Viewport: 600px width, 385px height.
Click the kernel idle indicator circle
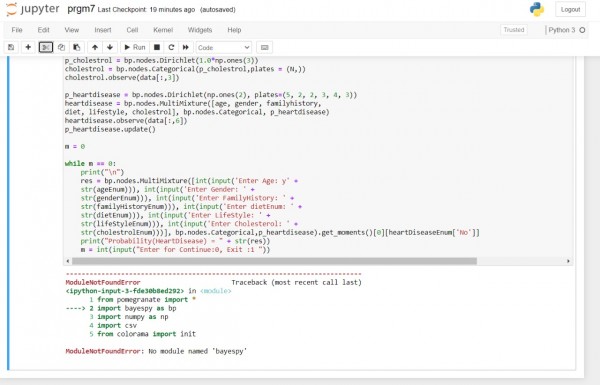(x=582, y=30)
